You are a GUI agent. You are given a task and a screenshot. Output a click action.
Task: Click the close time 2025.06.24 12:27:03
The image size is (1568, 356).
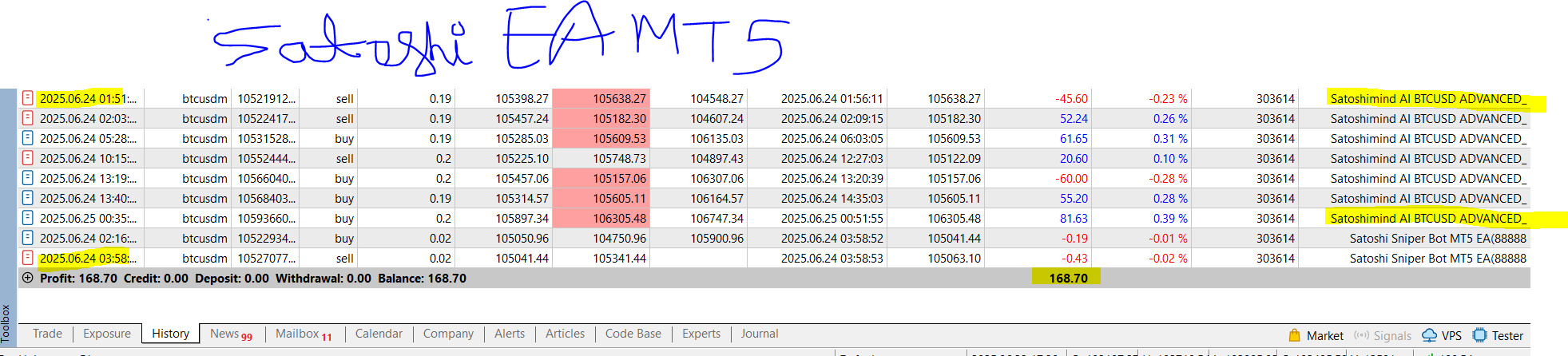[x=832, y=159]
